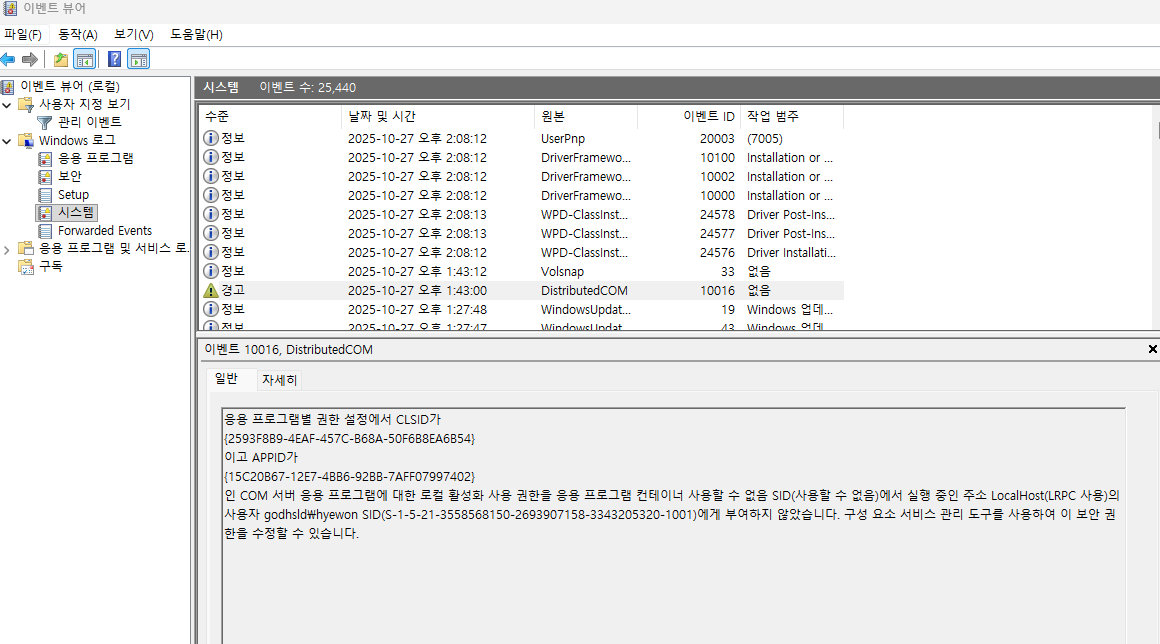The height and width of the screenshot is (644, 1160).
Task: Sort by the 작업 범주 column header
Action: pyautogui.click(x=792, y=116)
